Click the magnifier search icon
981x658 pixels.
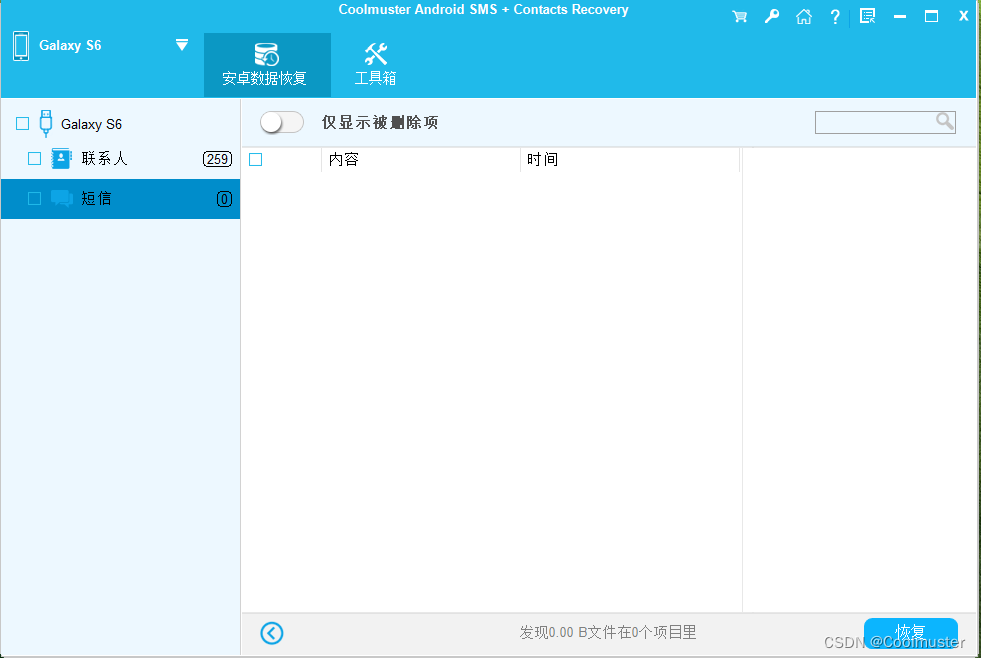[x=945, y=121]
